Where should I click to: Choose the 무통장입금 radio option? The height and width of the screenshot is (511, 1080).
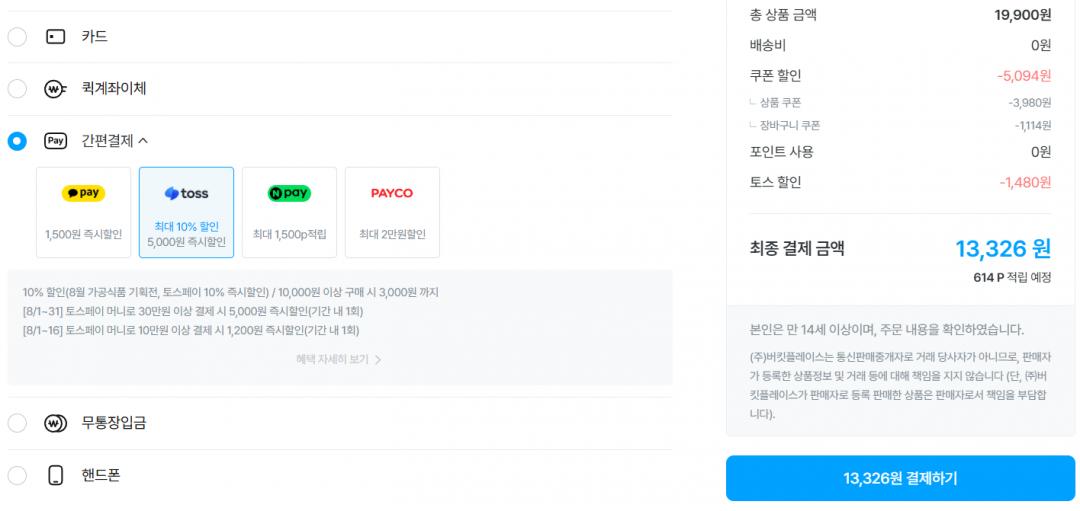tap(17, 423)
